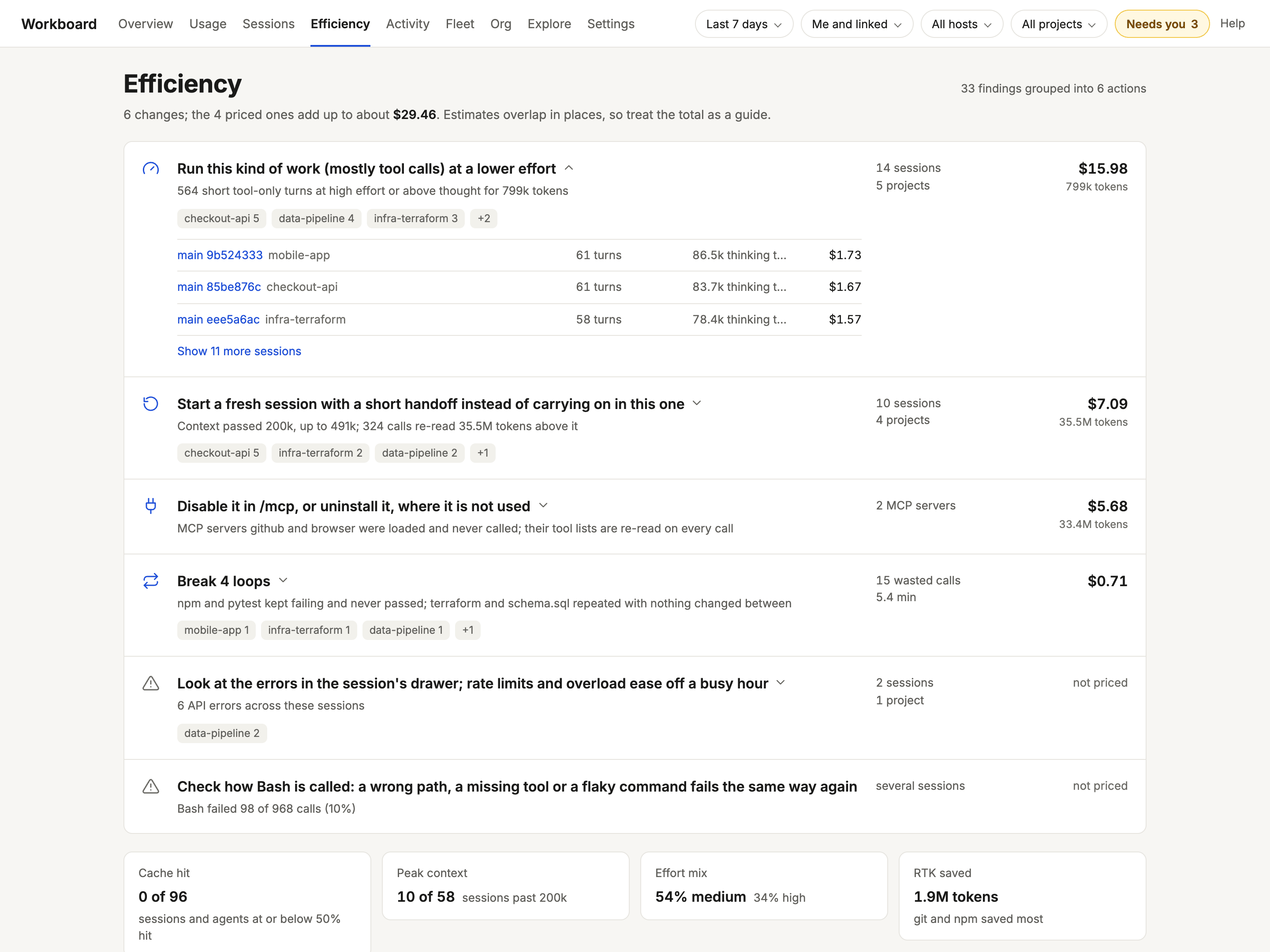Screen dimensions: 1270x952
Task: Expand the rate limits errors action
Action: pyautogui.click(x=781, y=683)
